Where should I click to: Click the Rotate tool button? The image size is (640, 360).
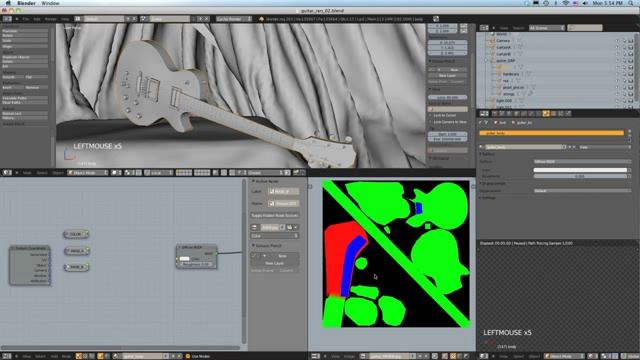24,36
